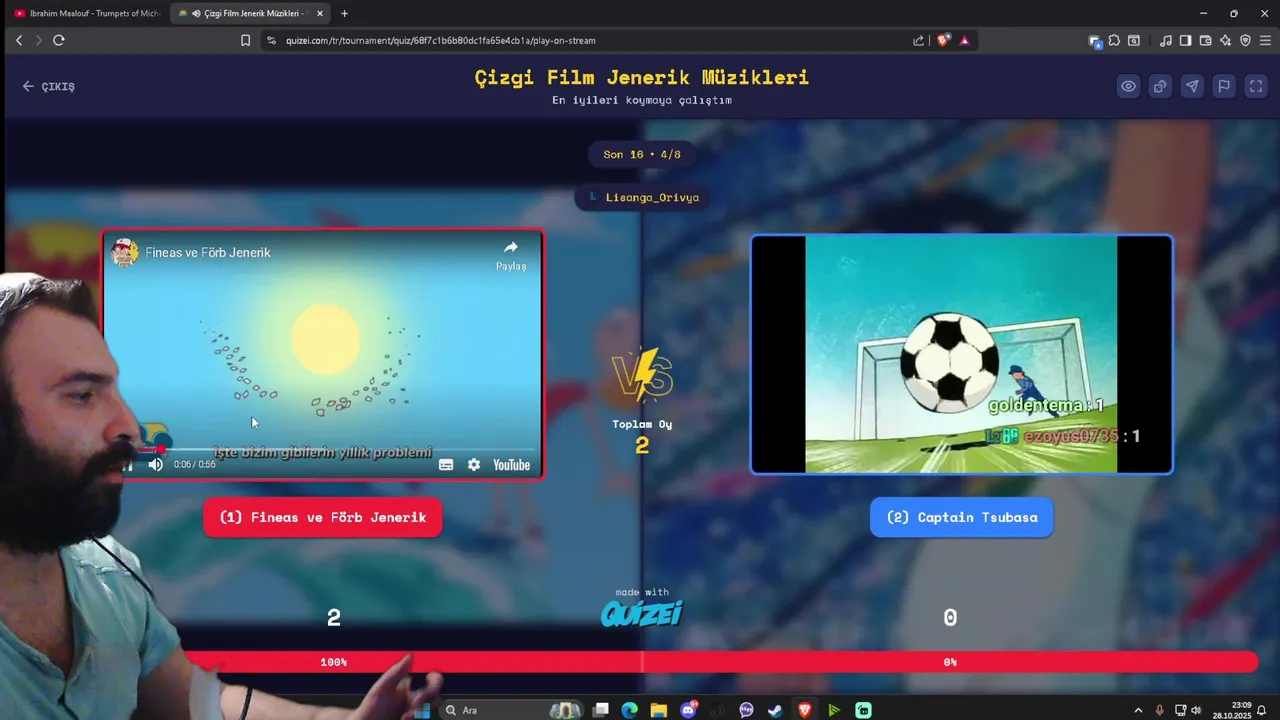Screen dimensions: 1280x720
Task: Open a new browser tab
Action: 344,13
